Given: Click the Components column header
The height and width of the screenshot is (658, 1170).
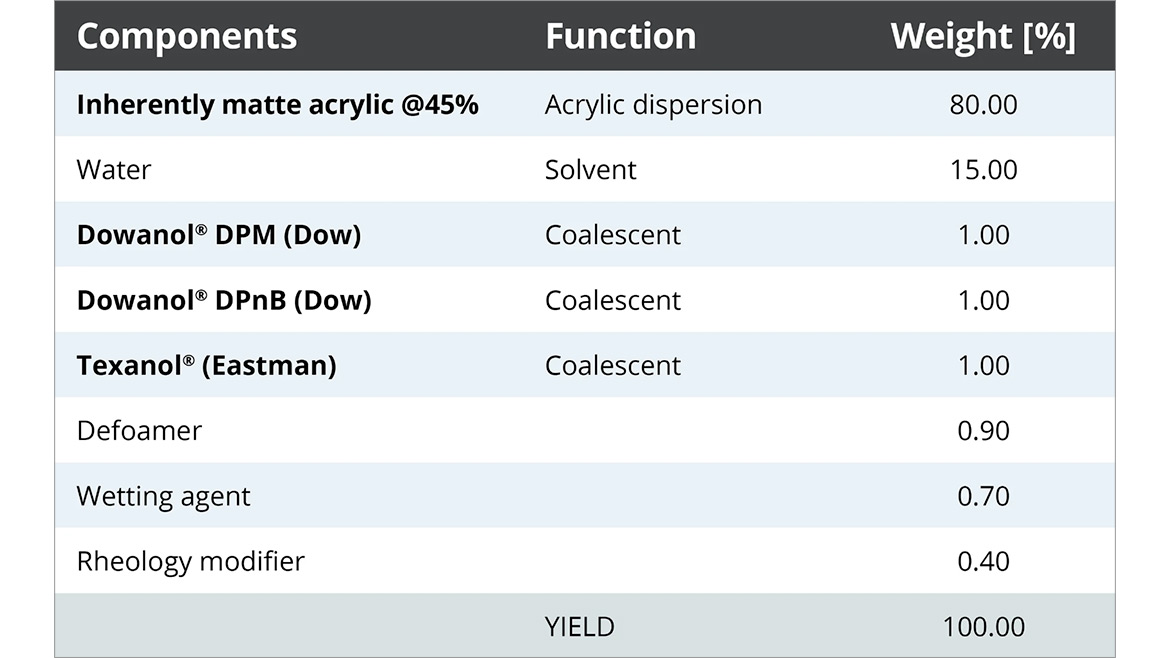Looking at the screenshot, I should 187,37.
